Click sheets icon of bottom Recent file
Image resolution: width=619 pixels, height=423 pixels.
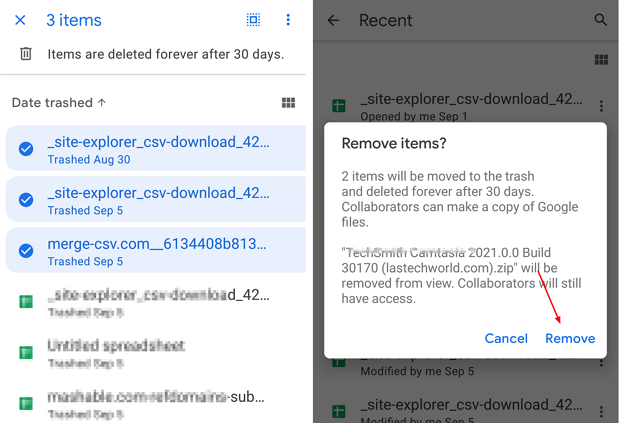[339, 411]
